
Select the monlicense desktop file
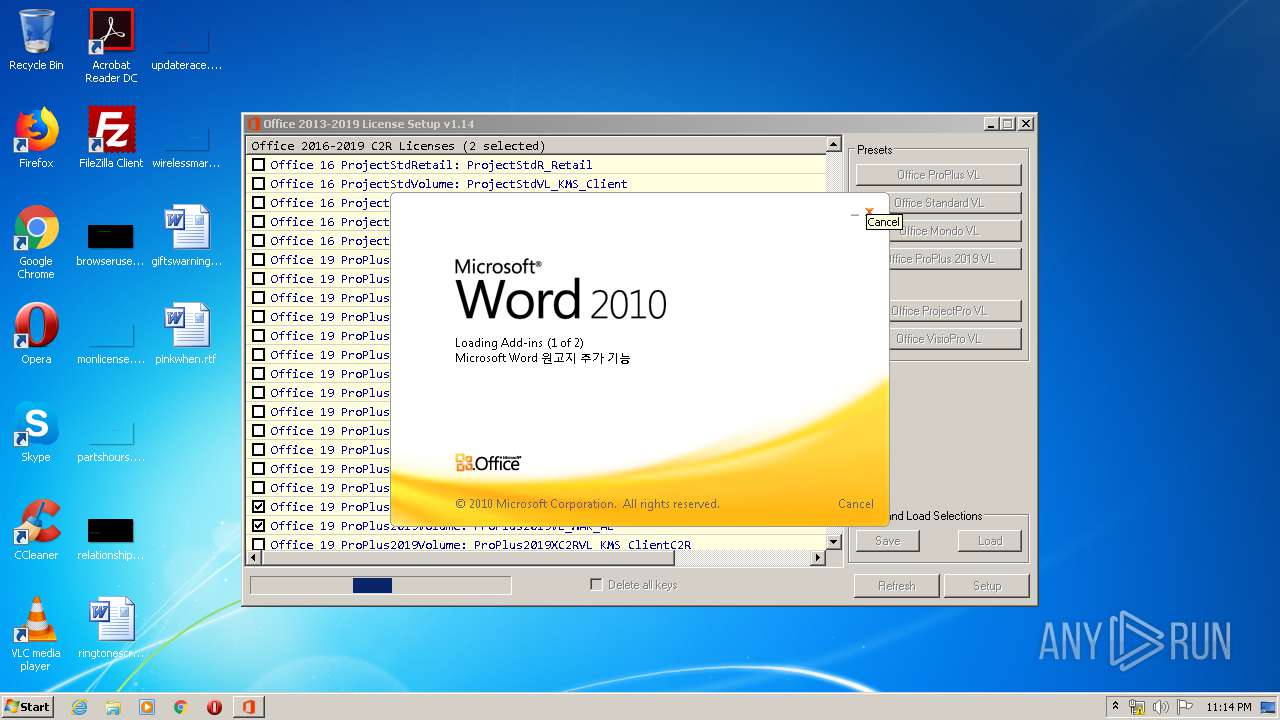(x=111, y=340)
